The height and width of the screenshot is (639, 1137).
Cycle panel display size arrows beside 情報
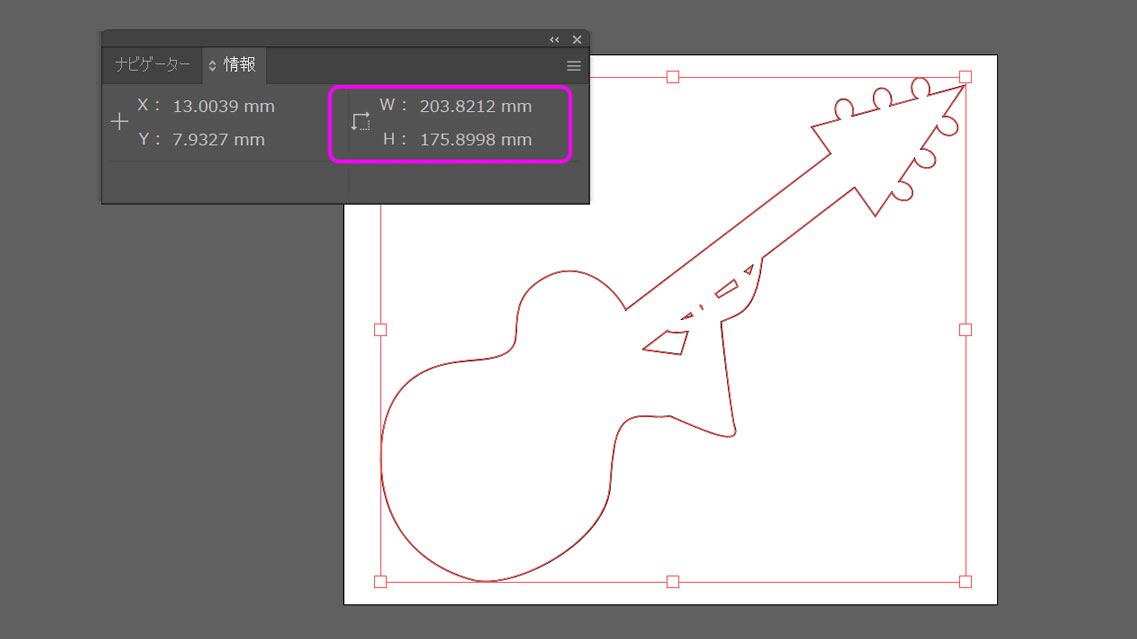click(x=212, y=66)
